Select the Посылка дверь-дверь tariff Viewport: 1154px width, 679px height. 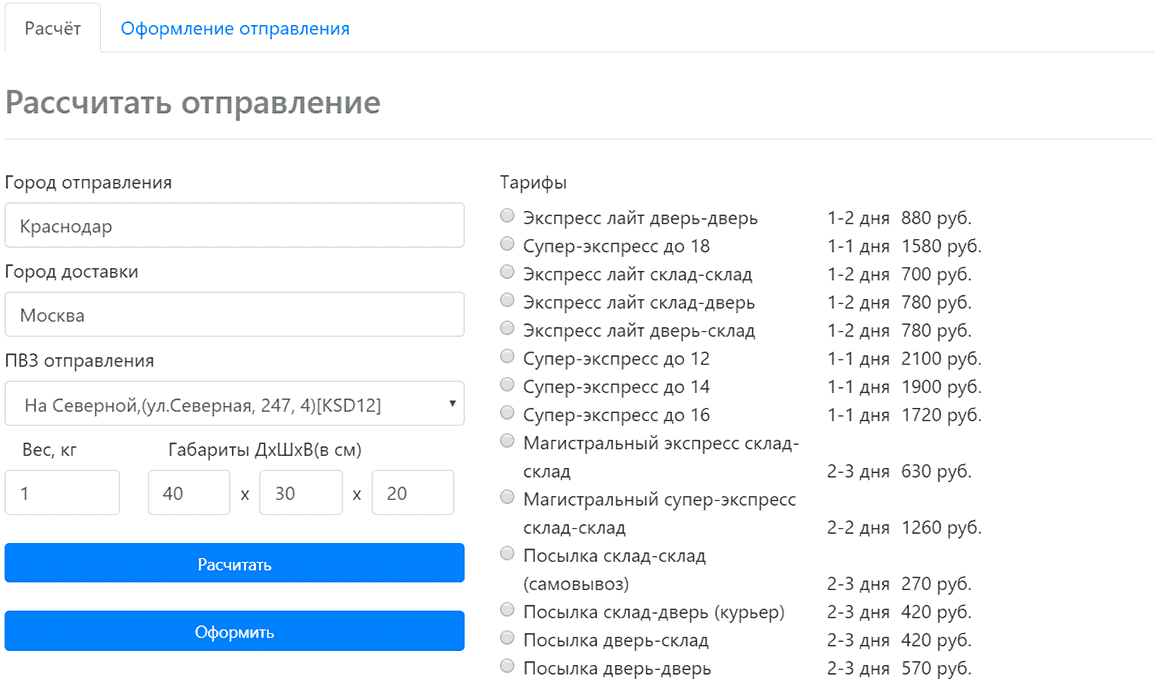tap(508, 666)
